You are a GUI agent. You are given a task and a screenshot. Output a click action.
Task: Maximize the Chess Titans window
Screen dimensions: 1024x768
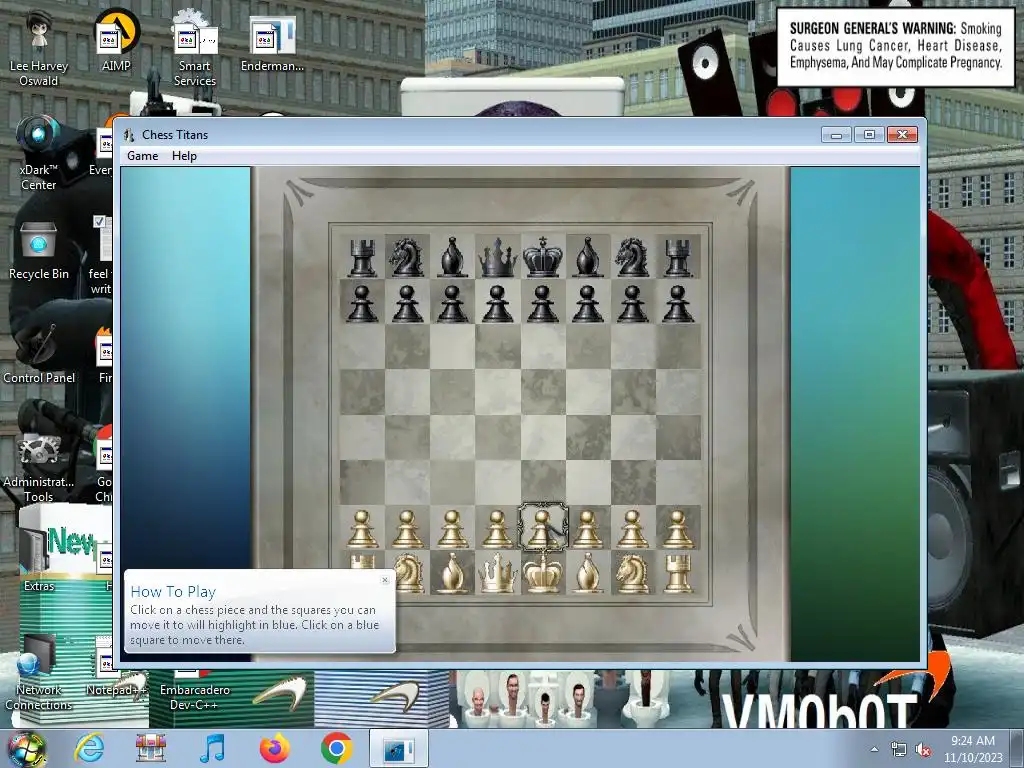(869, 135)
